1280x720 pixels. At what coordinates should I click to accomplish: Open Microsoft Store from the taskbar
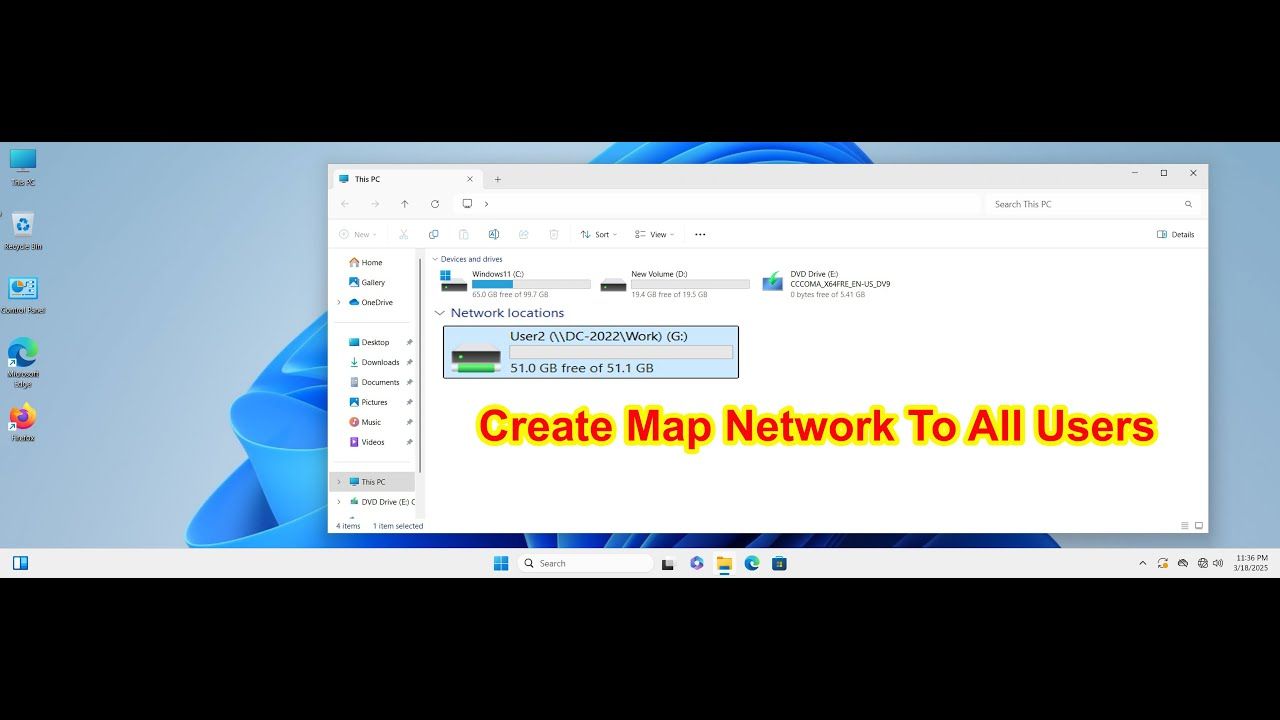[x=779, y=563]
